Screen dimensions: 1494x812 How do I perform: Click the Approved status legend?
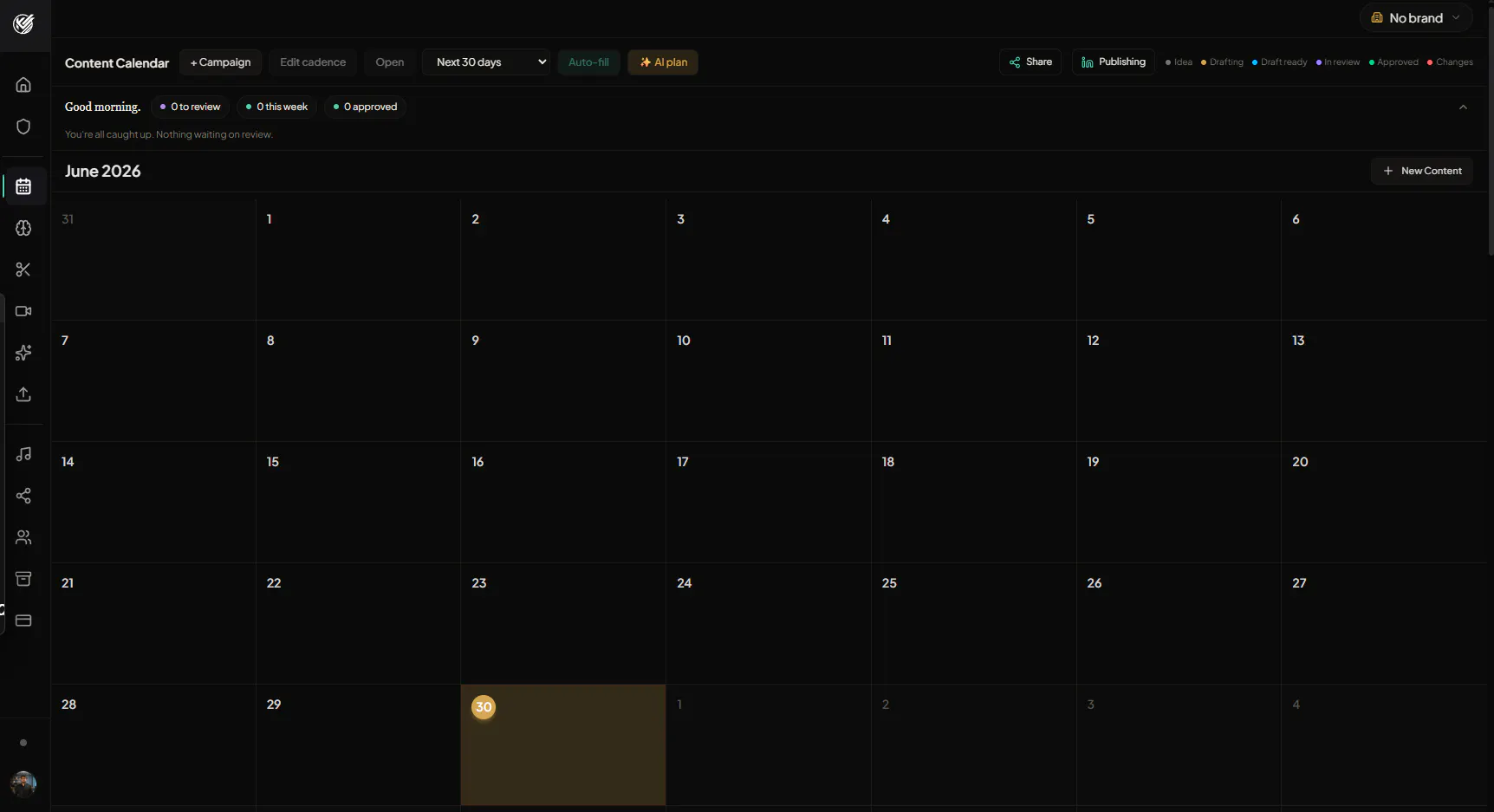tap(1393, 62)
